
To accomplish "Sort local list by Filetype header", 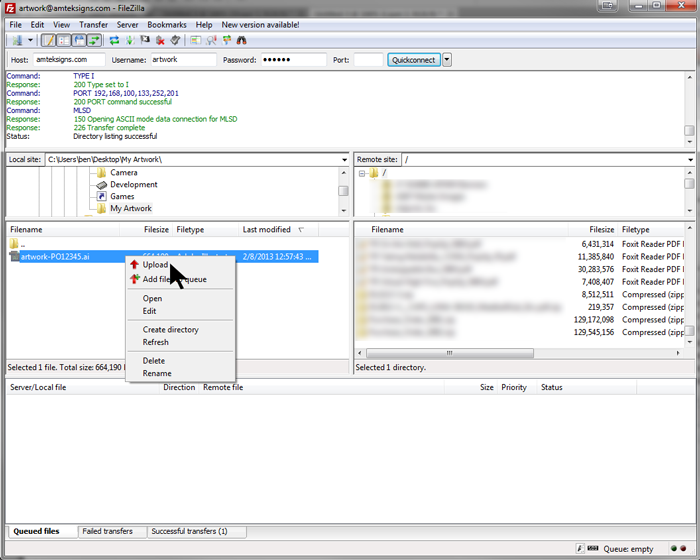I will tap(206, 230).
